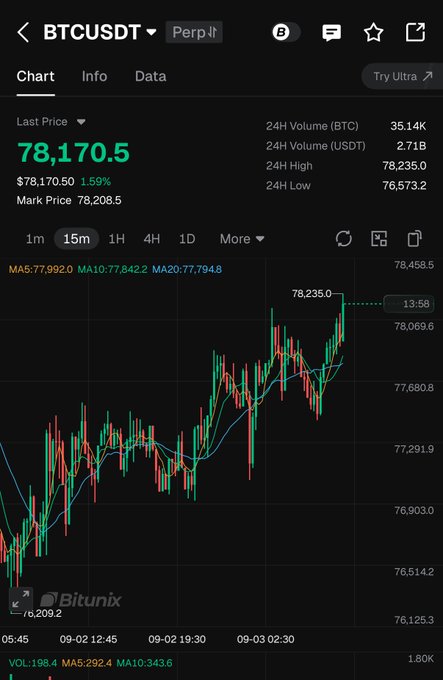Expand the Last Price dropdown arrow
The width and height of the screenshot is (443, 680).
(x=81, y=122)
